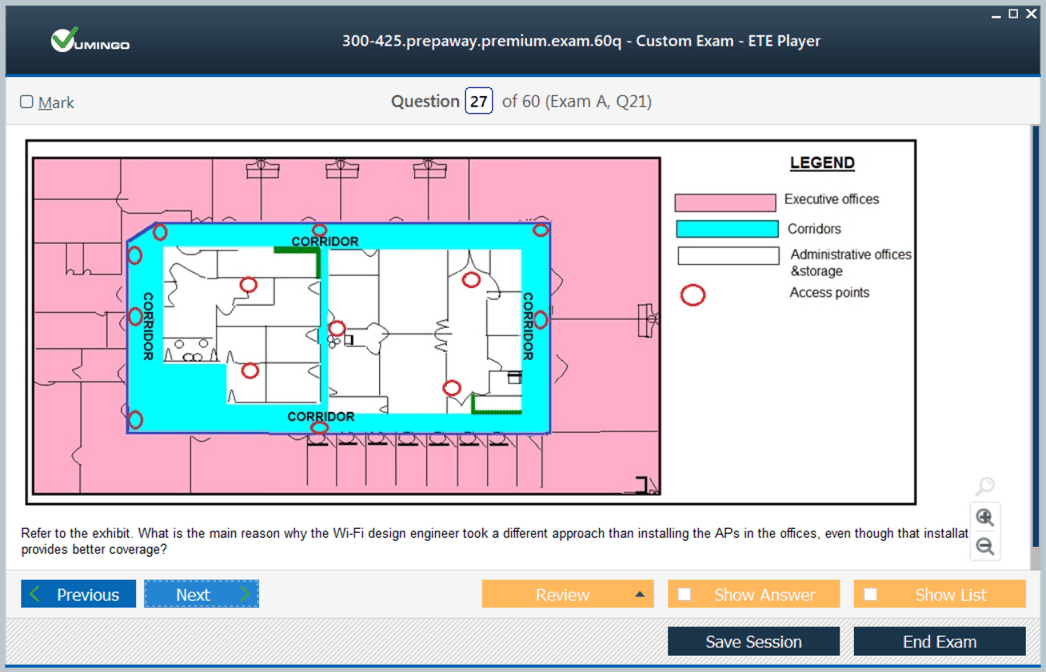1046x672 pixels.
Task: Click the 'of 60 (Exam A, Q21)' text
Action: click(577, 101)
